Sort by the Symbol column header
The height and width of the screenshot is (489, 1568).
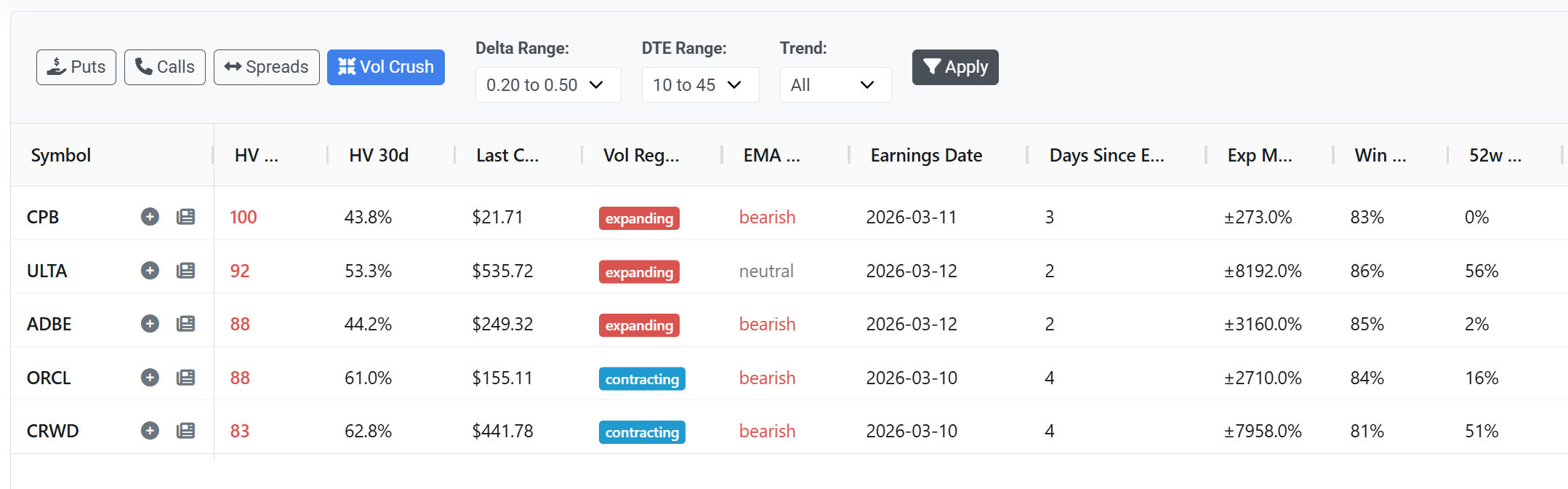click(61, 155)
